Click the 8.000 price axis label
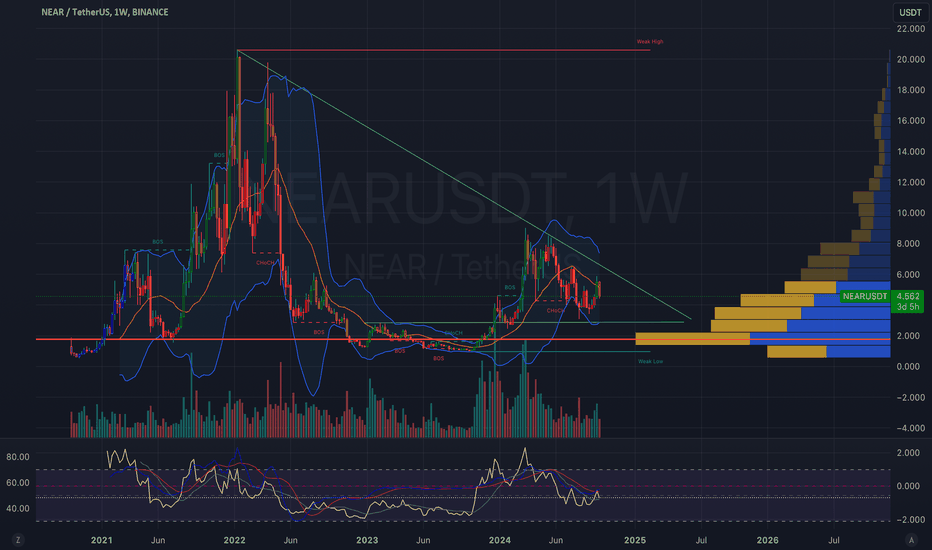Screen dimensions: 932x550 point(908,244)
